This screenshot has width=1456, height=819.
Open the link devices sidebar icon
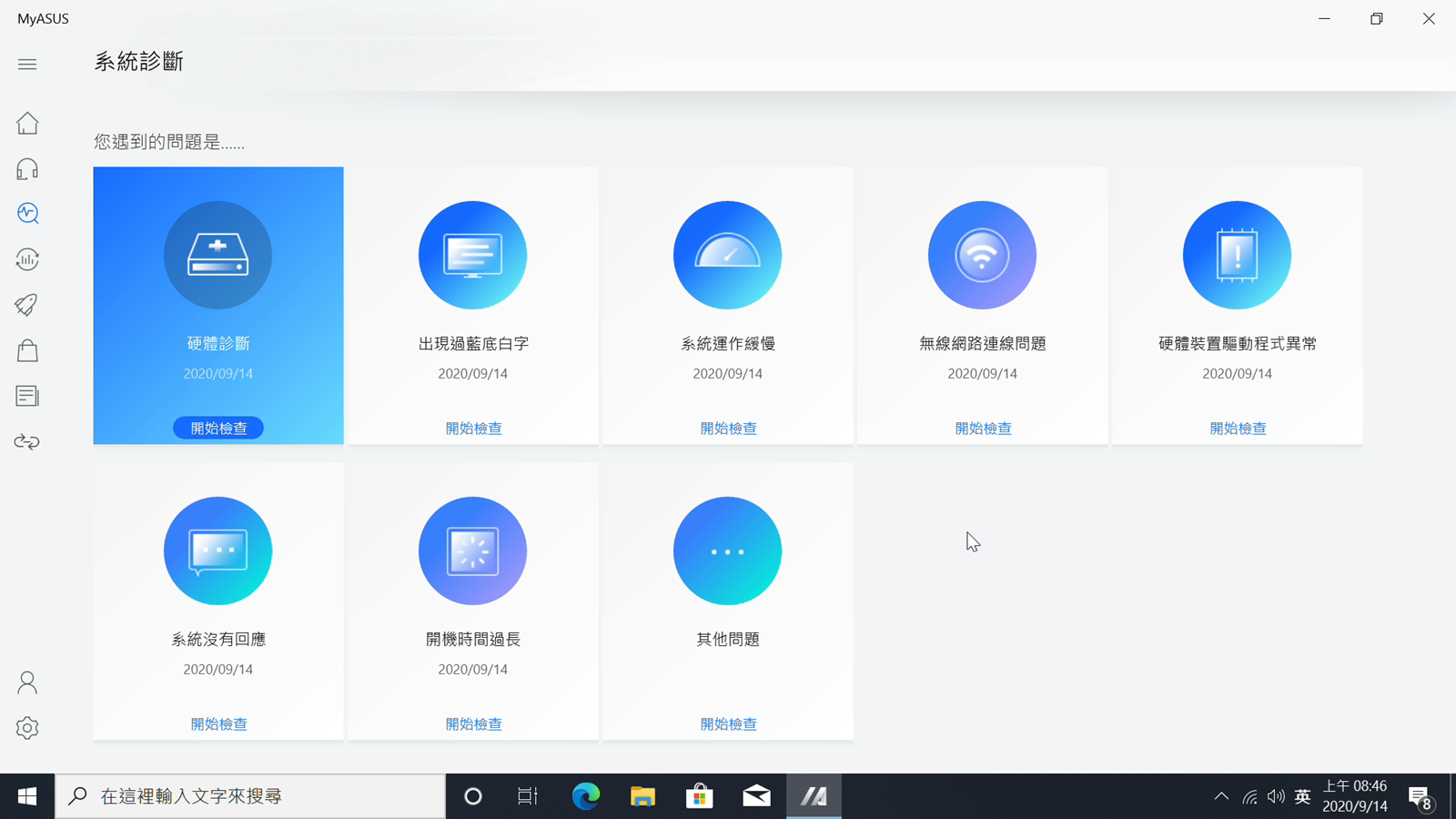27,442
